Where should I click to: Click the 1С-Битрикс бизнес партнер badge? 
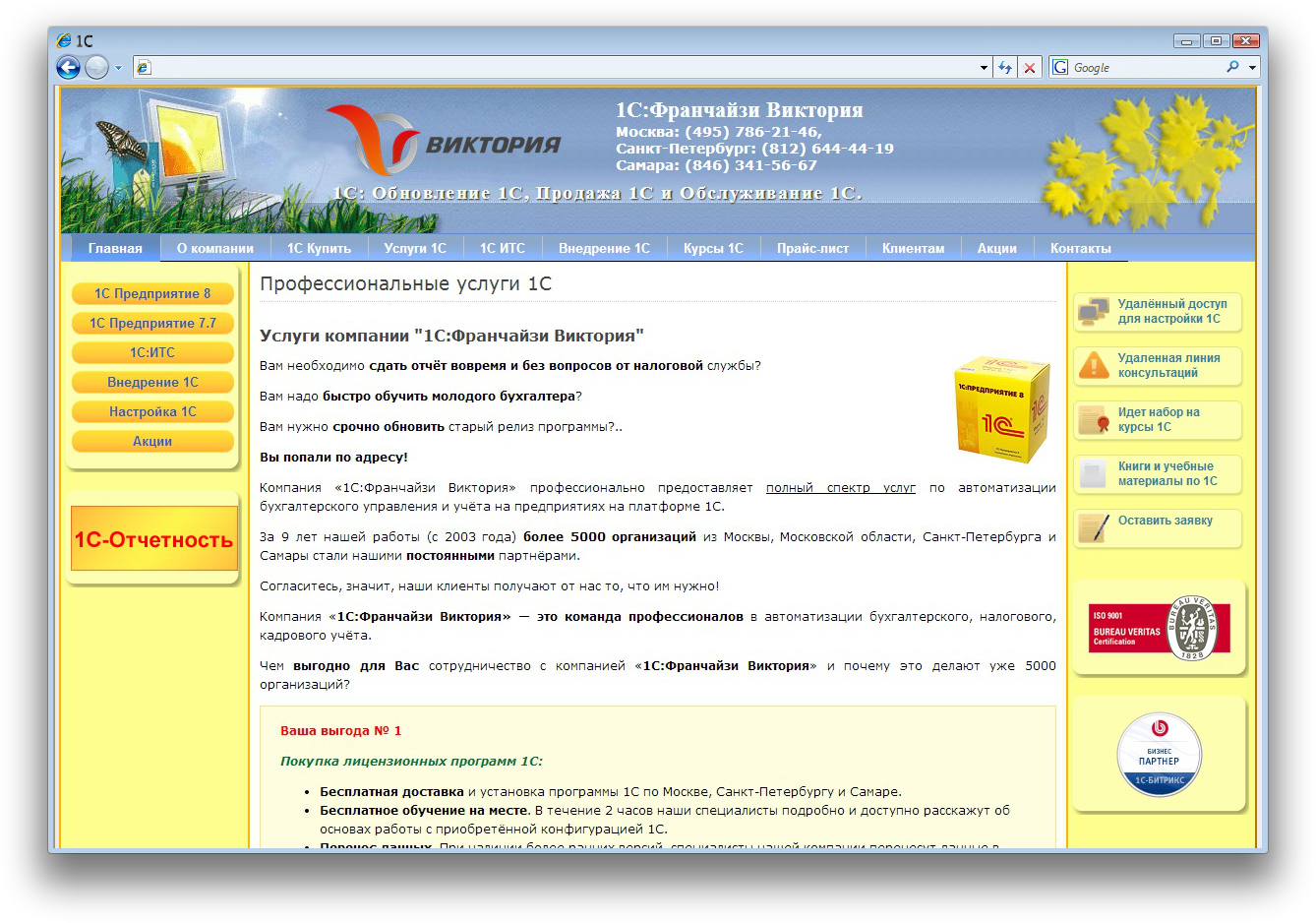tap(1160, 755)
